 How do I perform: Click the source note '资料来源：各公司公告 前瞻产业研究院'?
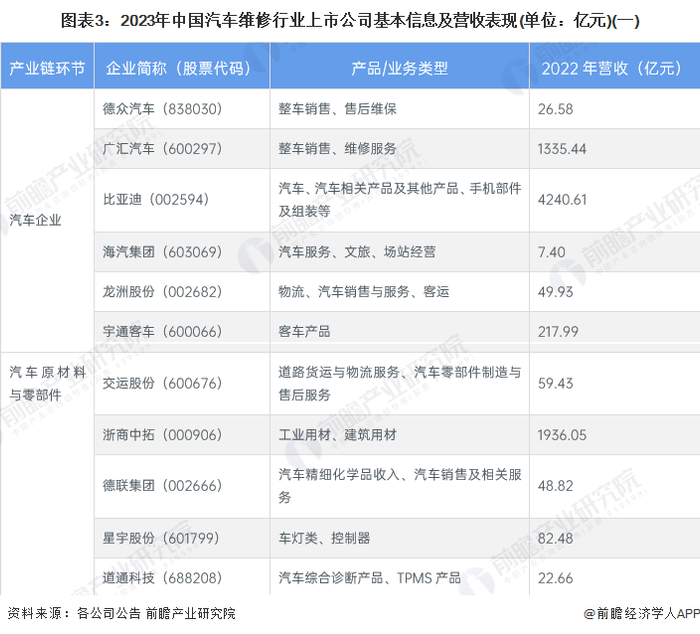pos(121,613)
